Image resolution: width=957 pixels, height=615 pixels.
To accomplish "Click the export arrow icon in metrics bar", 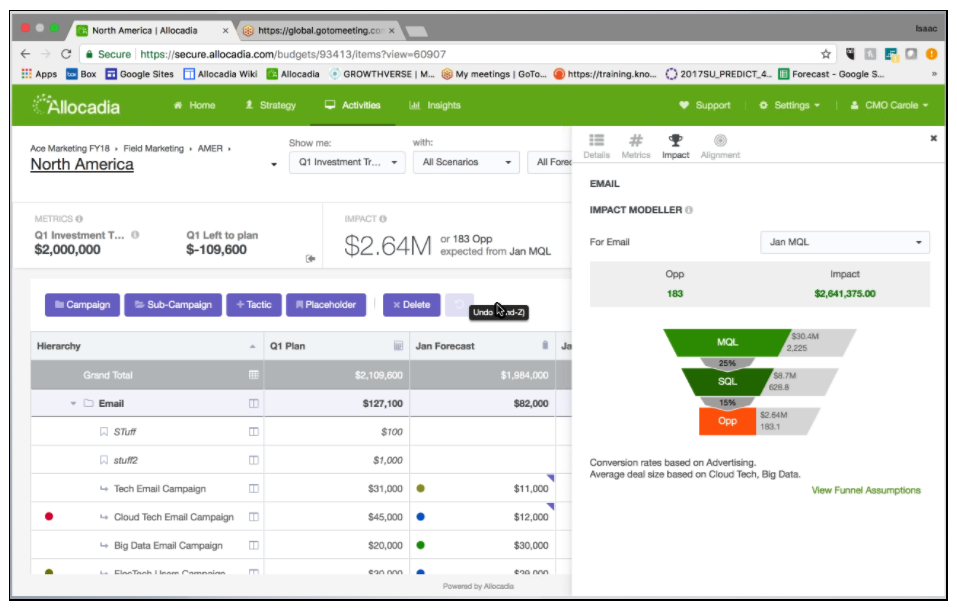I will point(310,259).
